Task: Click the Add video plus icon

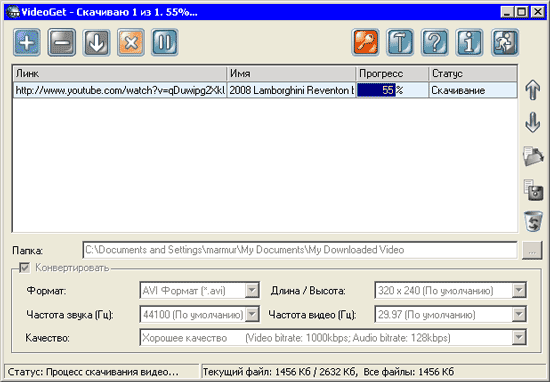Action: click(x=27, y=42)
